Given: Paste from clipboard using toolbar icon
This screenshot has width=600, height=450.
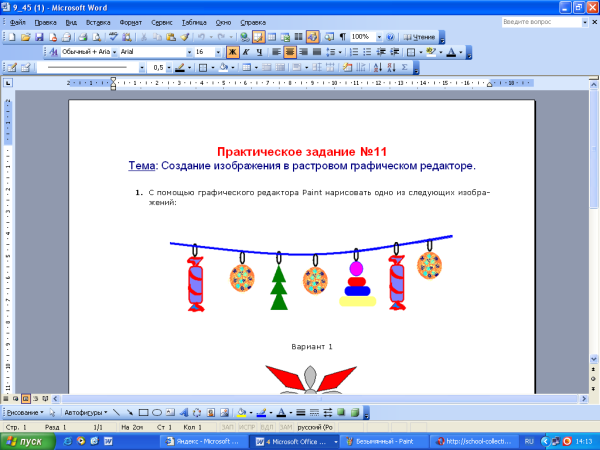Looking at the screenshot, I should [171, 37].
